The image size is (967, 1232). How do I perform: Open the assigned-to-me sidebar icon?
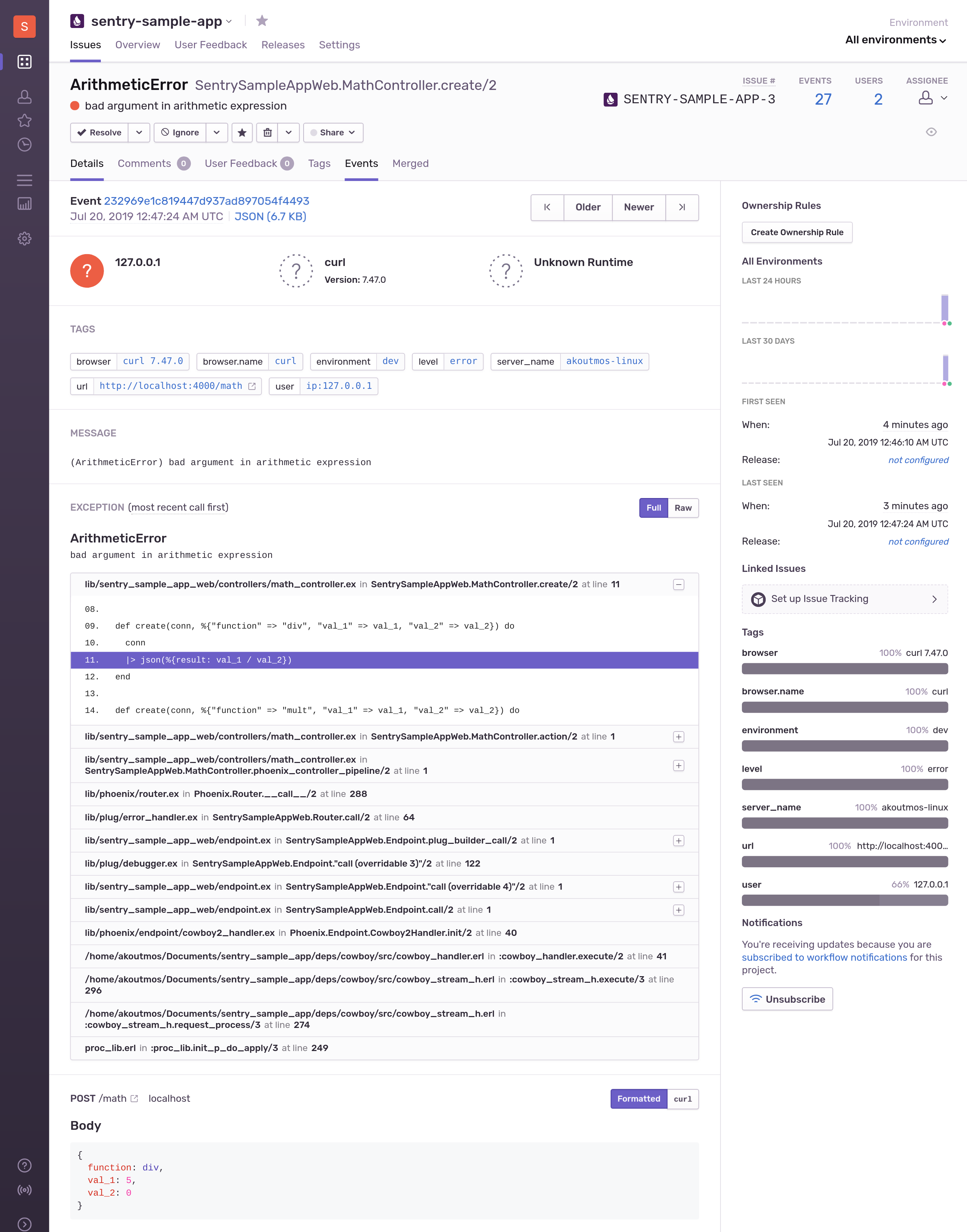click(25, 97)
